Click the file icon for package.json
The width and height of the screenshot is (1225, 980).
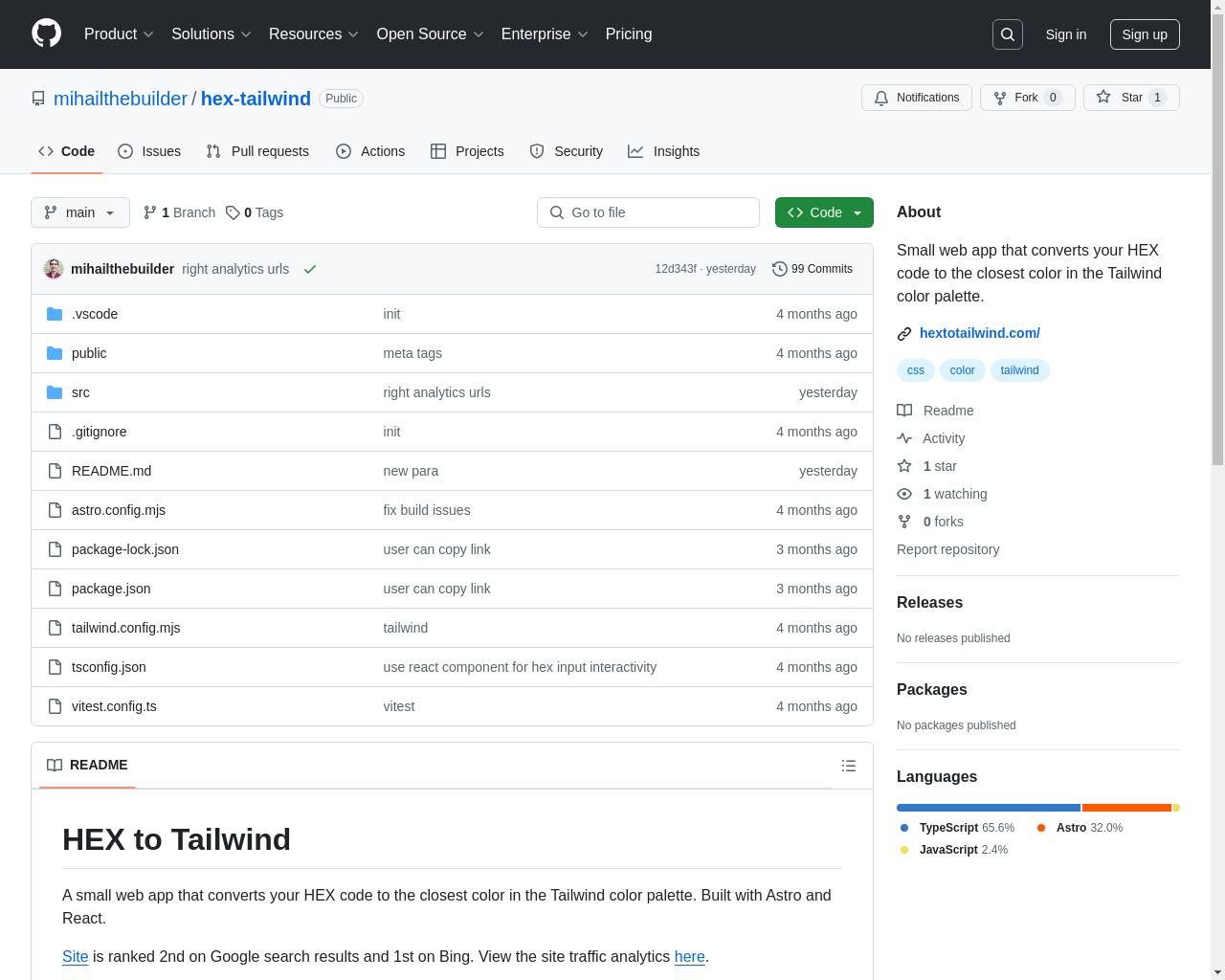[x=55, y=589]
